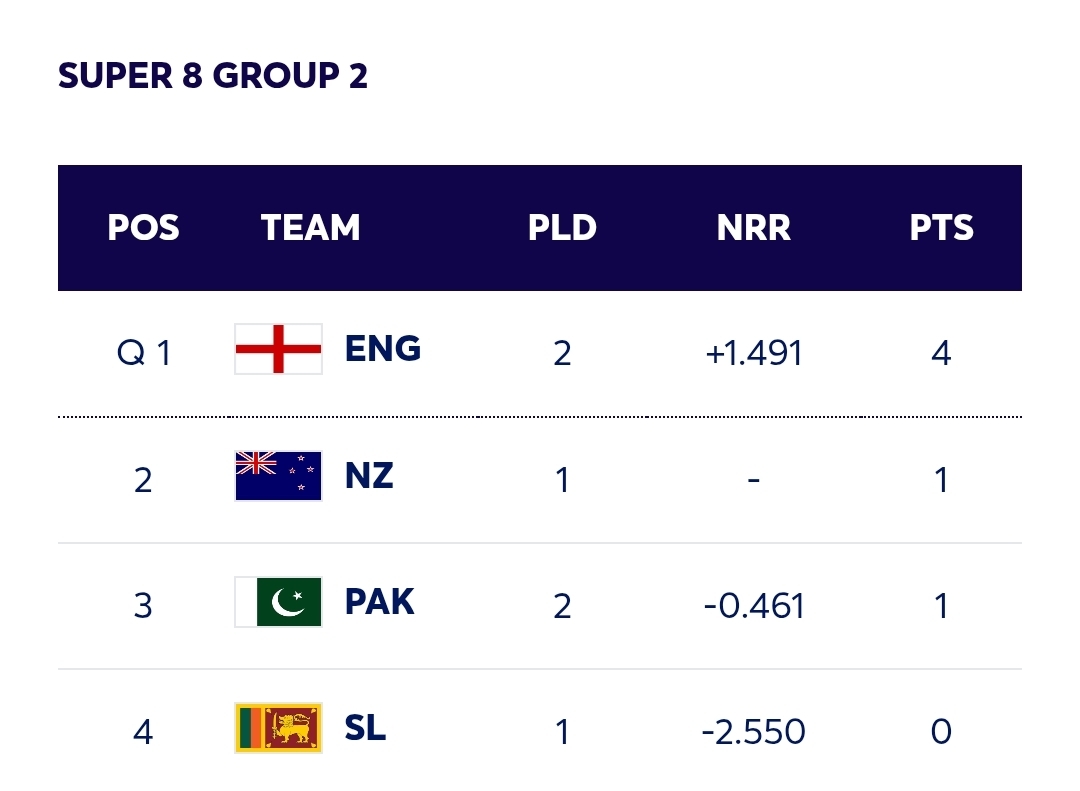Image resolution: width=1080 pixels, height=791 pixels.
Task: Sort by the PLD column header
Action: tap(562, 228)
